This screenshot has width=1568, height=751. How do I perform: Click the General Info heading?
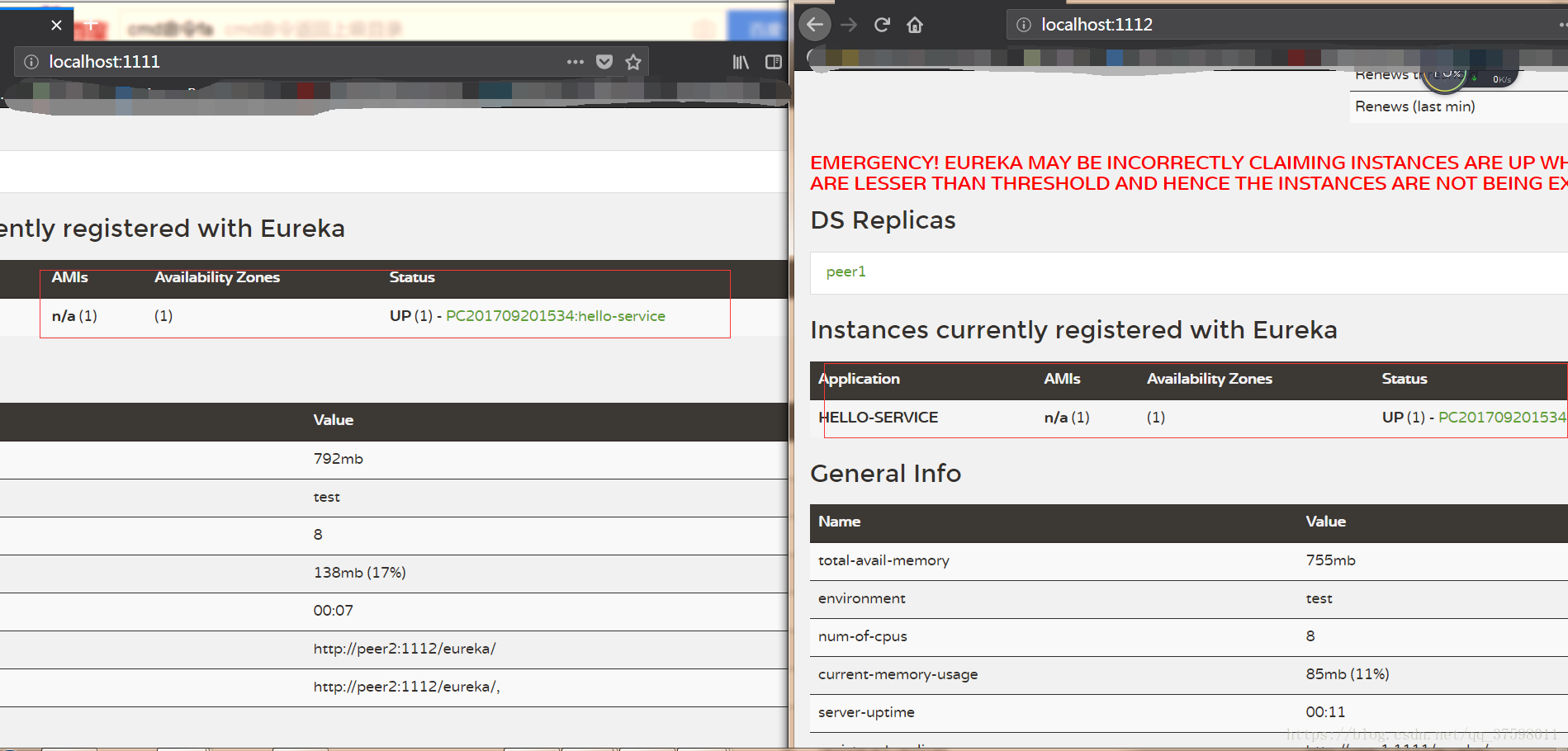(x=886, y=474)
